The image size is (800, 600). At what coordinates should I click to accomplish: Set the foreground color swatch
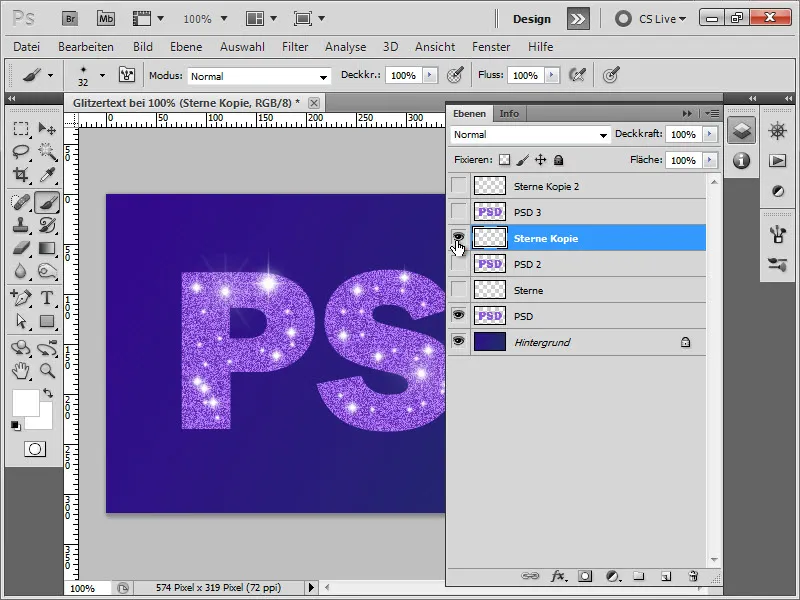click(24, 403)
